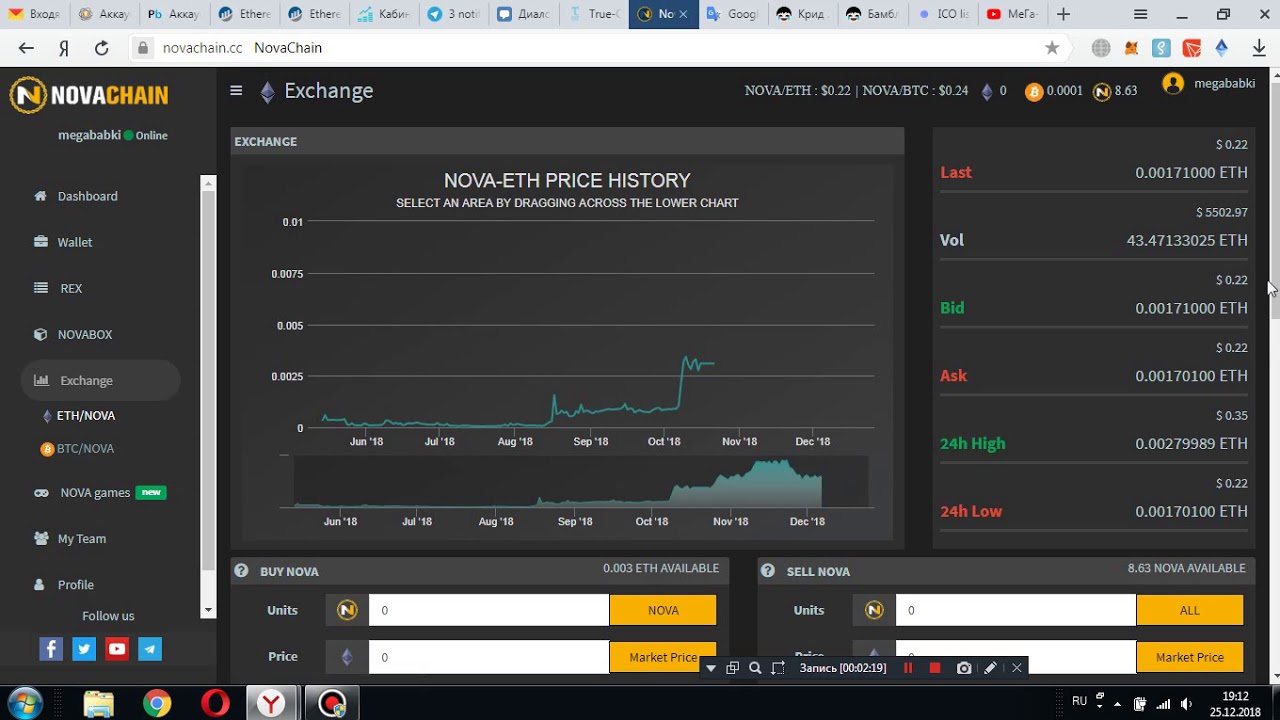Click the globe extension icon
Viewport: 1280px width, 720px height.
pos(1101,48)
